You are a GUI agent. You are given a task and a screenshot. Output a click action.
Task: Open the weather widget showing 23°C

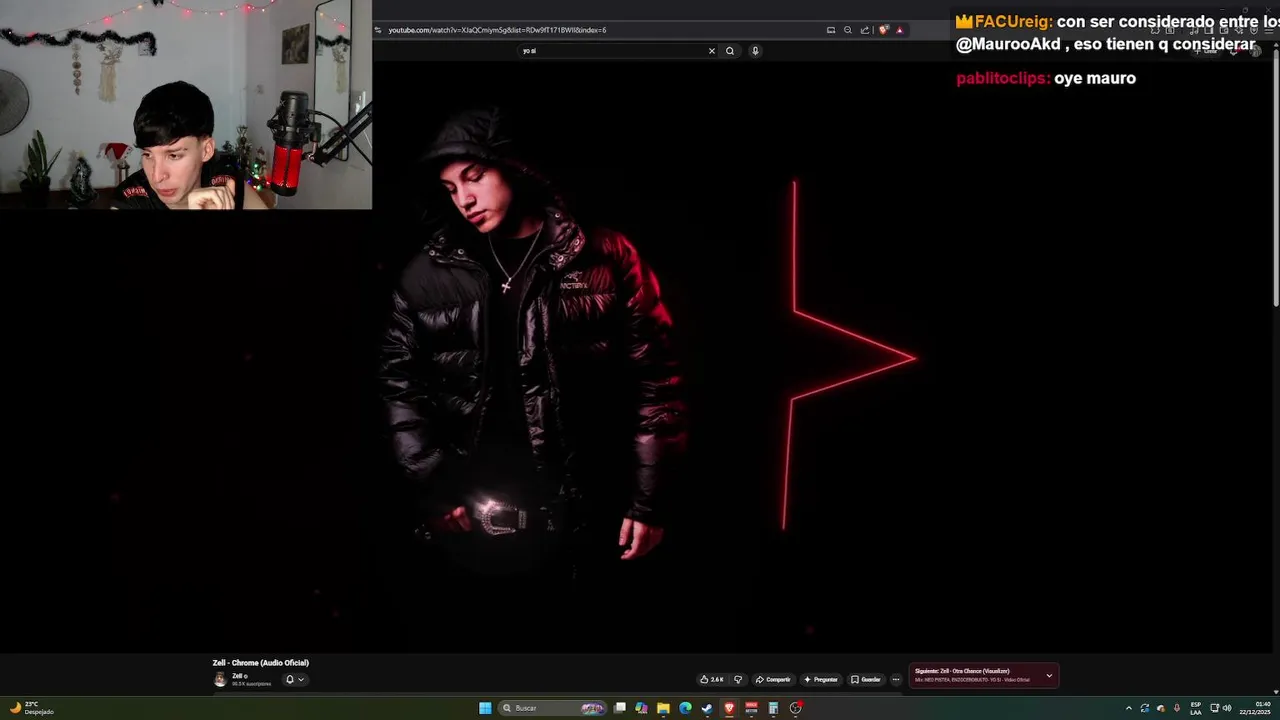tap(30, 708)
